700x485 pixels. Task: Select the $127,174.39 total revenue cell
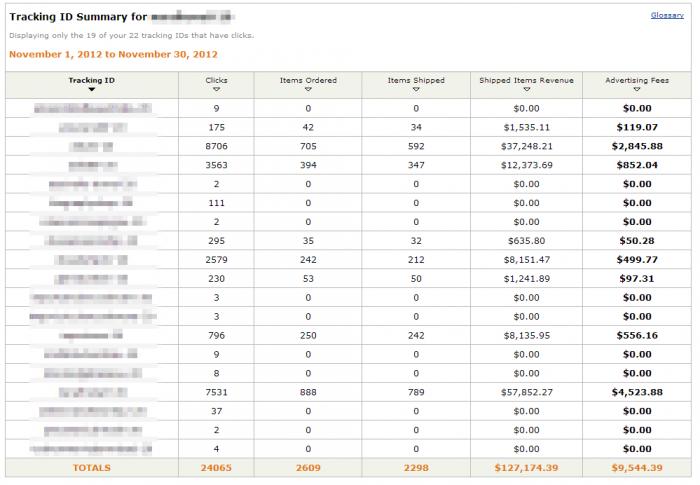(526, 468)
